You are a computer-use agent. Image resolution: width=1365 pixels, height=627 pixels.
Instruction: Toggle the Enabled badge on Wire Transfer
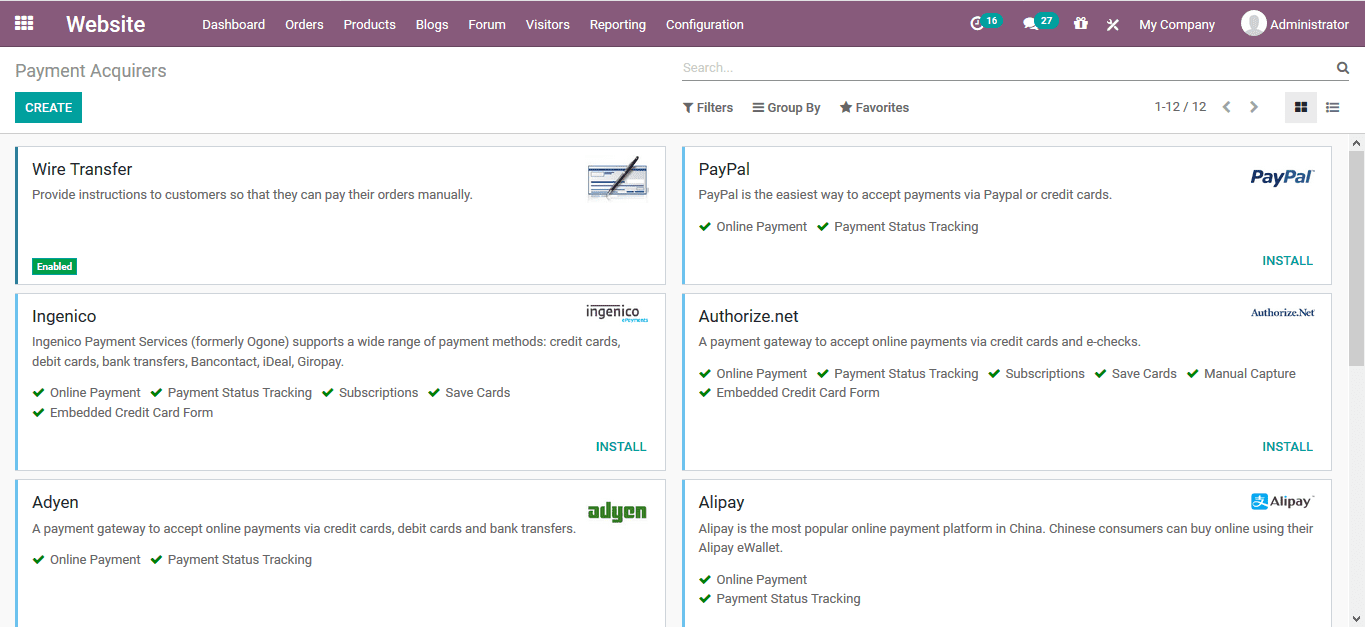pos(54,266)
